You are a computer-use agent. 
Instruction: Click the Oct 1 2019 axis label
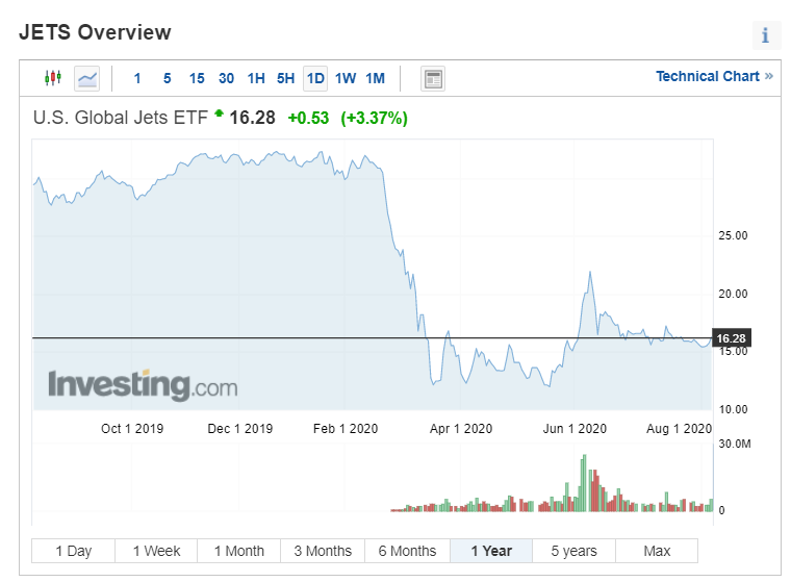(x=132, y=429)
